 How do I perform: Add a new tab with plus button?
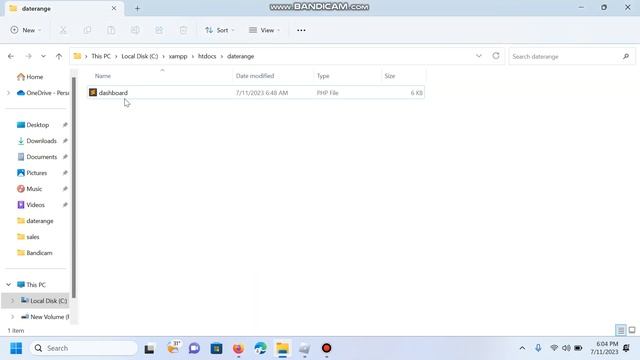[137, 8]
